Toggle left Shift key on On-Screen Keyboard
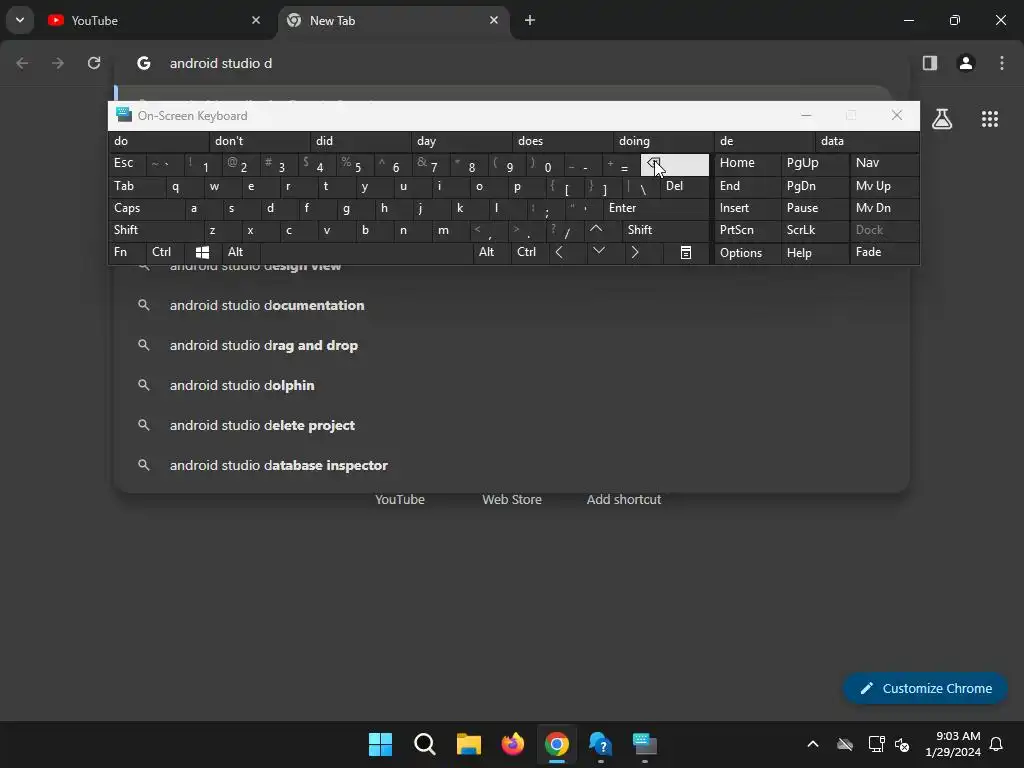Image resolution: width=1024 pixels, height=768 pixels. click(x=156, y=230)
